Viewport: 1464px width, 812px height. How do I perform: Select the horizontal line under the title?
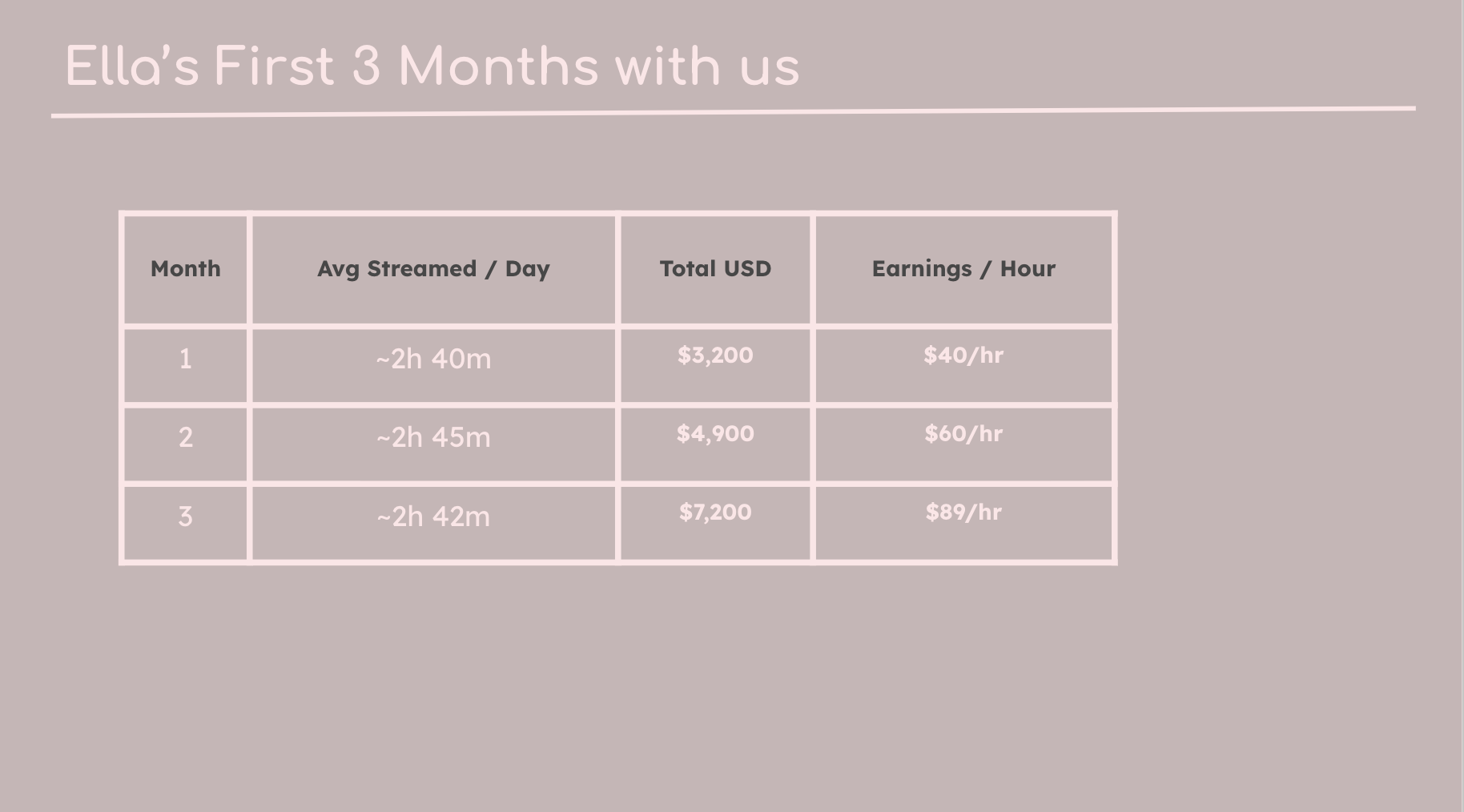pyautogui.click(x=733, y=111)
